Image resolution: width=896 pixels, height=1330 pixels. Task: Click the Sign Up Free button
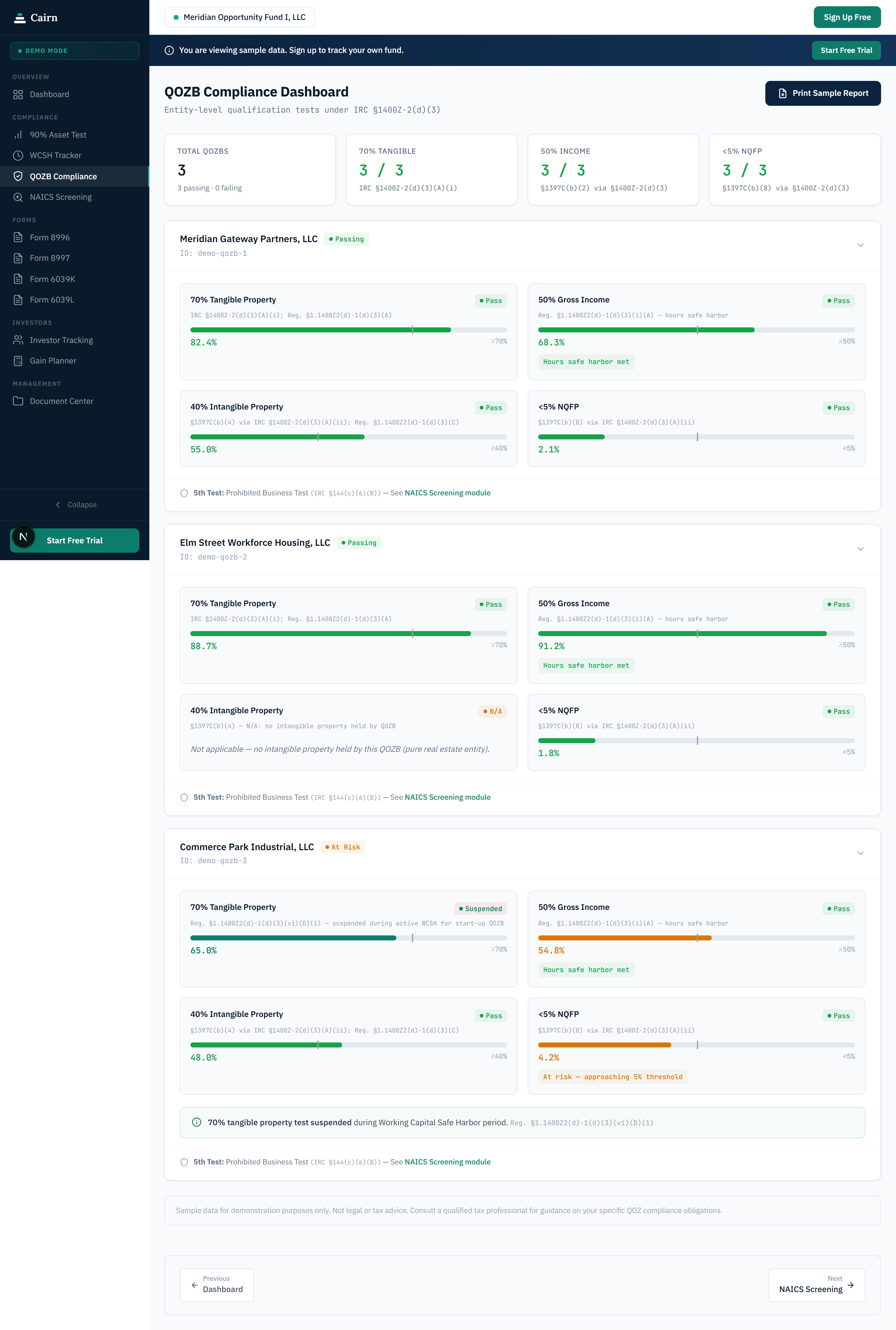pyautogui.click(x=847, y=17)
